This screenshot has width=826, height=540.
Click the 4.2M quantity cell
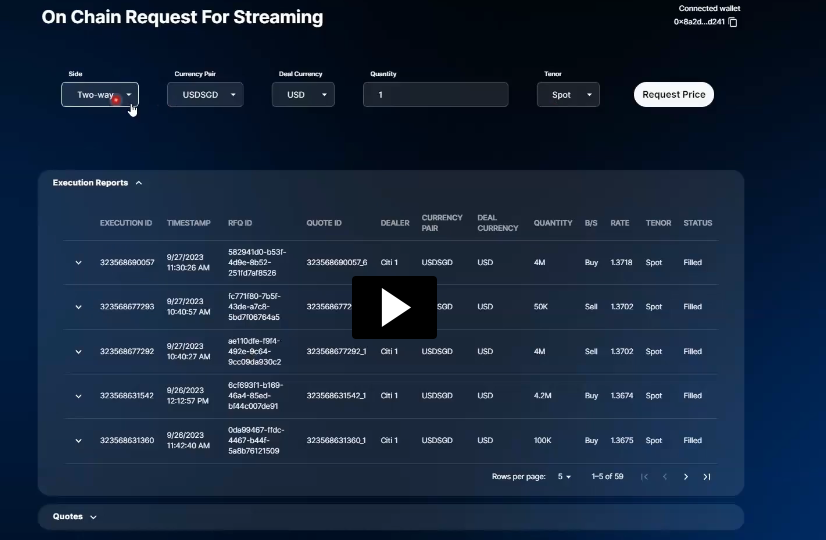pos(542,396)
